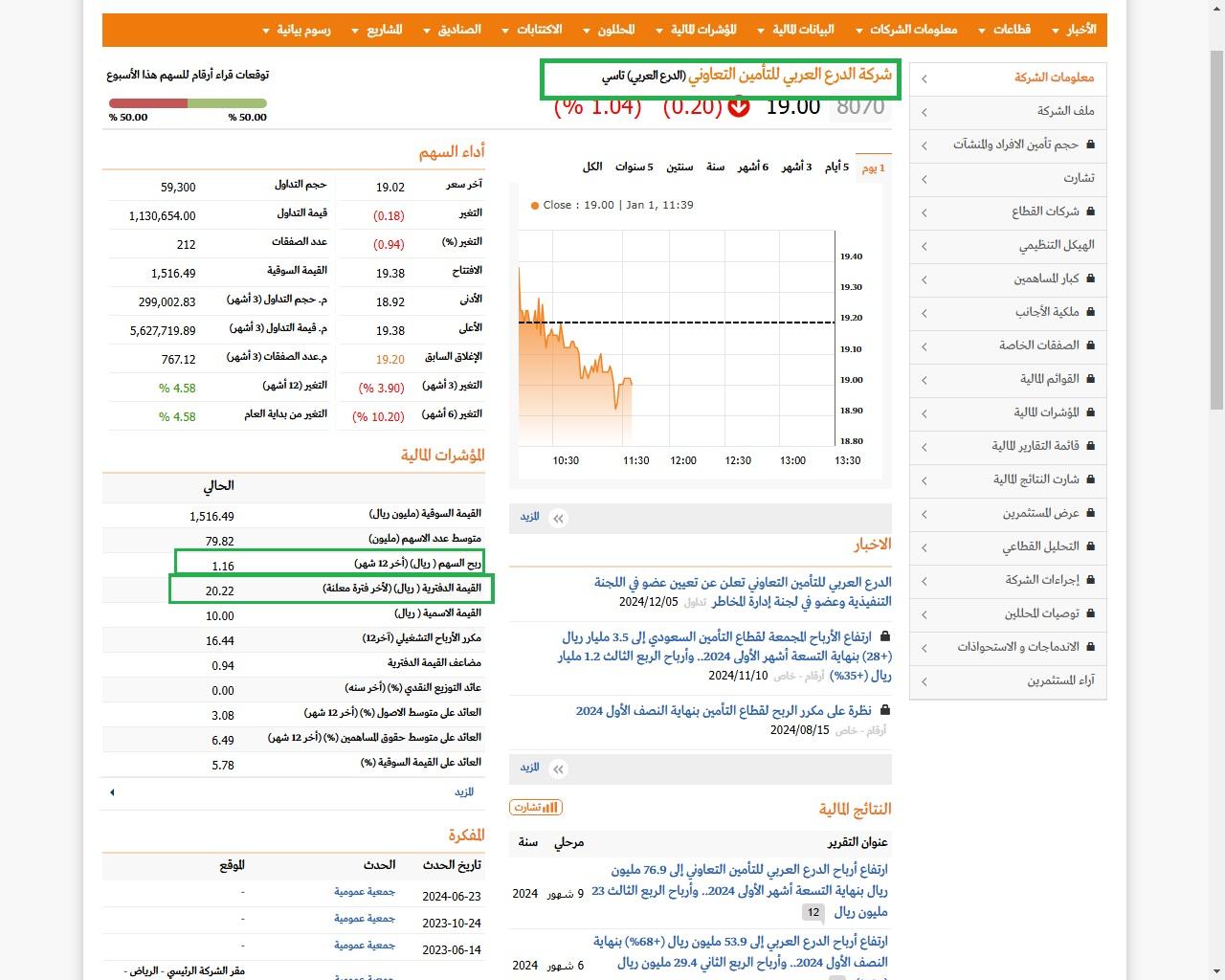
Task: Click the lock icon beside حجم تأمين الافراد
Action: click(1090, 145)
